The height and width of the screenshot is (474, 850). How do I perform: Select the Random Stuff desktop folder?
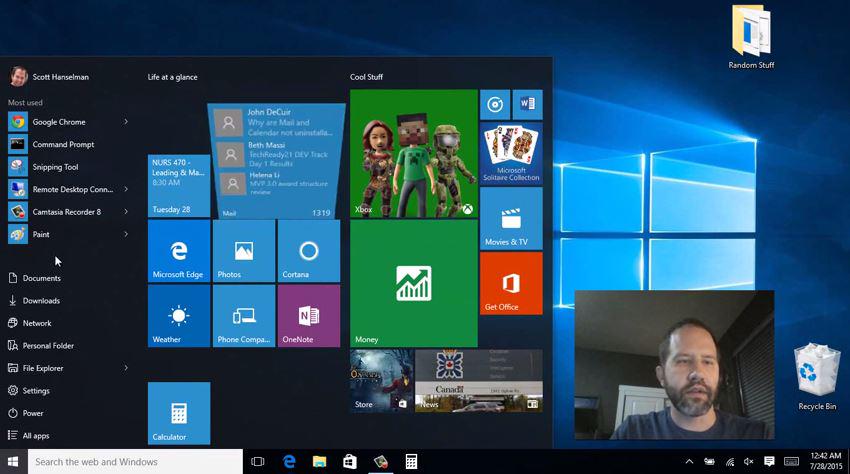(751, 37)
